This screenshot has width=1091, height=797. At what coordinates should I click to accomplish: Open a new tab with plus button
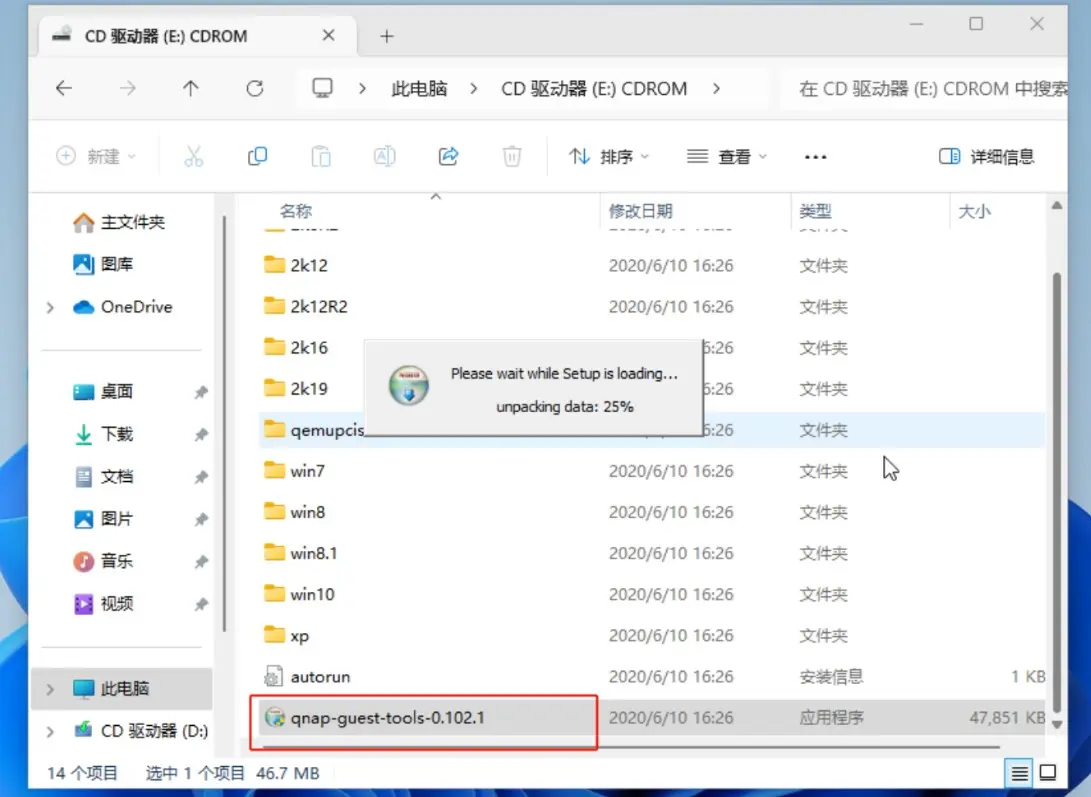coord(387,36)
